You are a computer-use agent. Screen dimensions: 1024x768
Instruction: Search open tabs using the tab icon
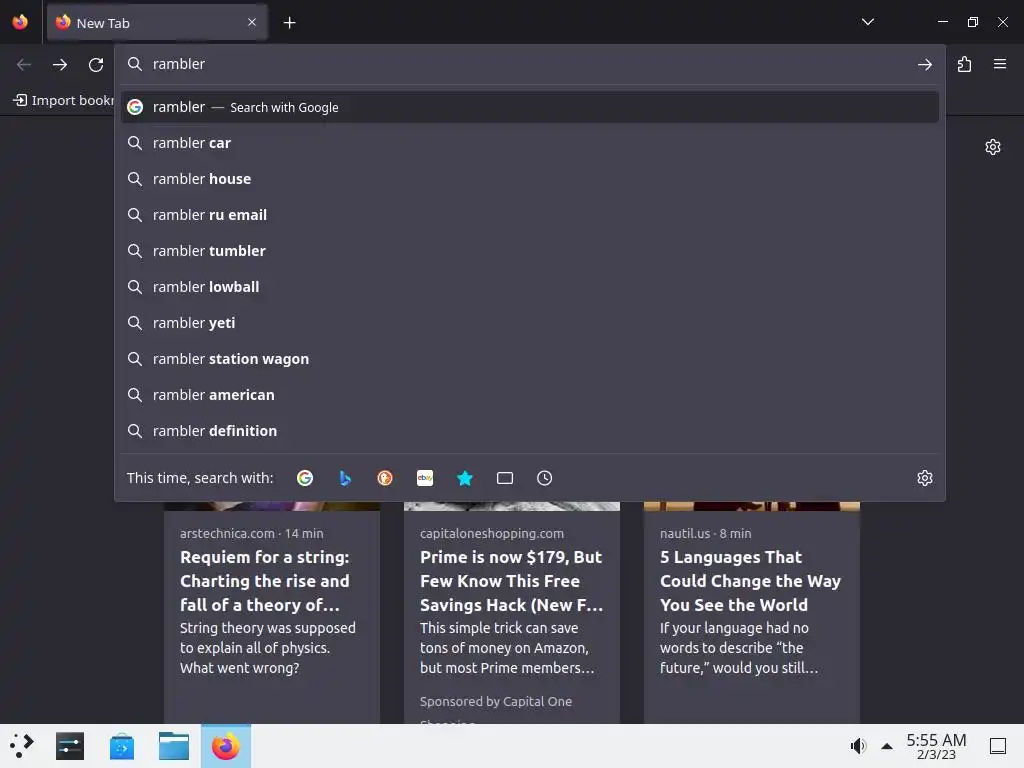tap(505, 478)
